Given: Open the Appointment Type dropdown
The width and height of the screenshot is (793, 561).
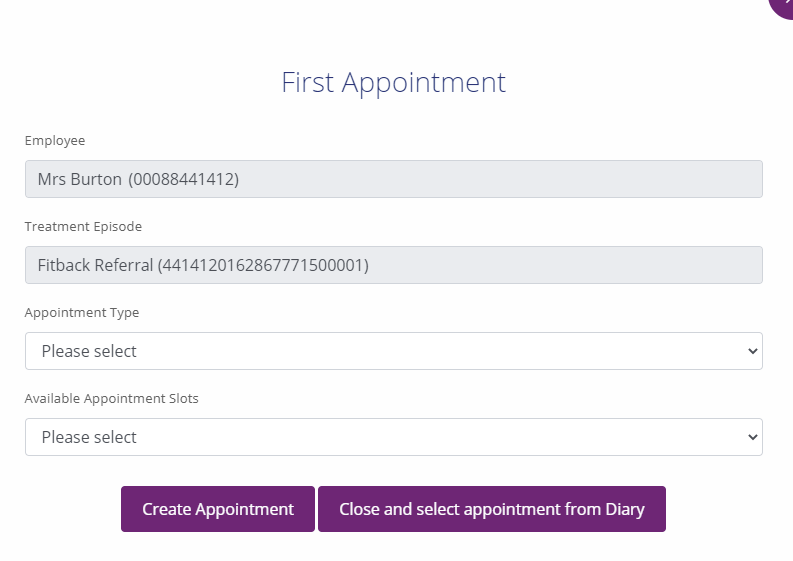Looking at the screenshot, I should [x=393, y=351].
